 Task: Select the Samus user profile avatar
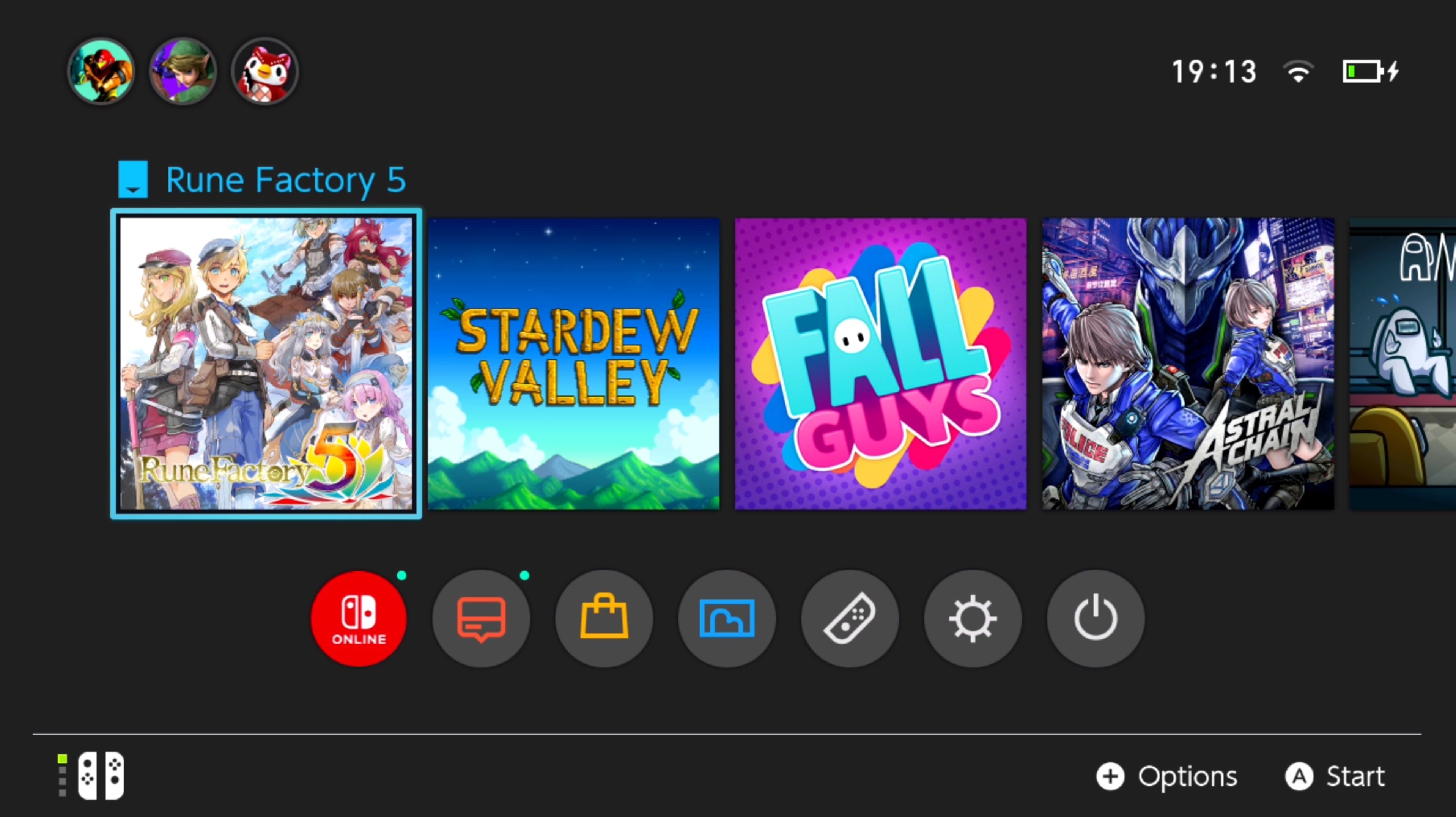point(101,71)
